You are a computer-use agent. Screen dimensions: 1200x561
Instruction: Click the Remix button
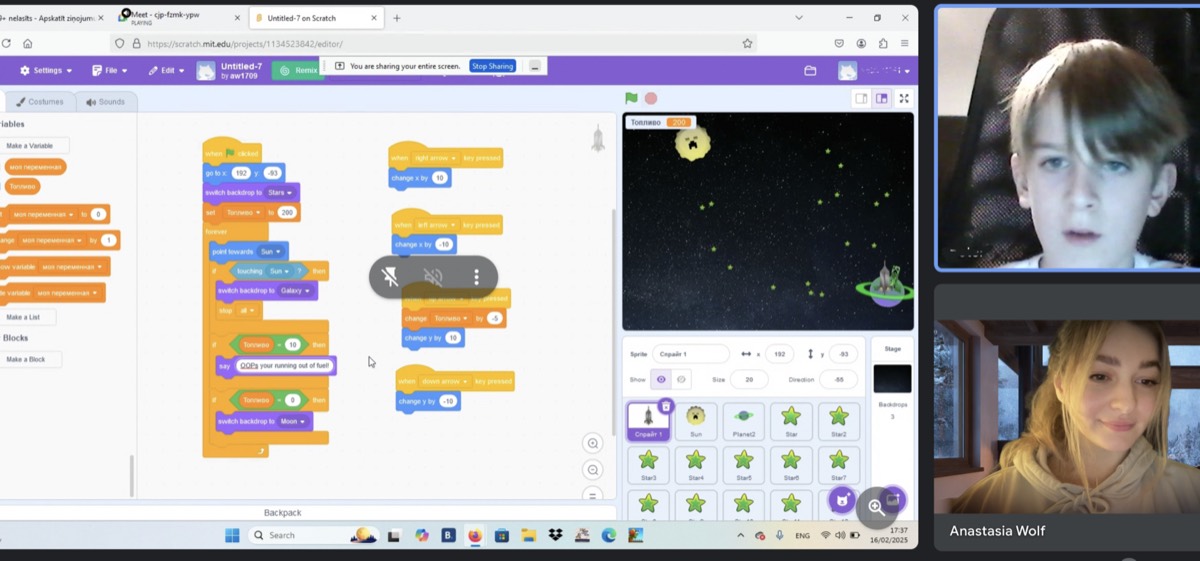pyautogui.click(x=298, y=70)
